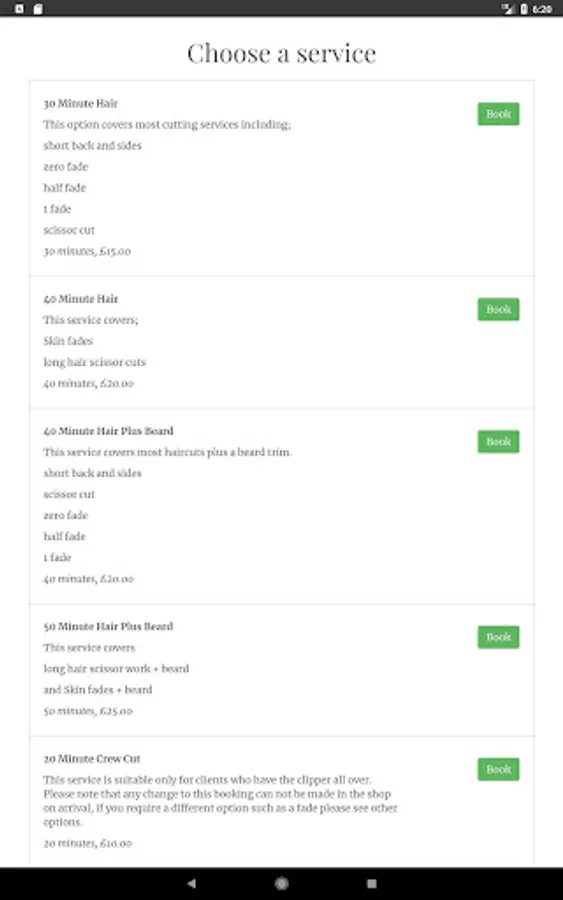
Task: Tap the clock in the status bar
Action: pos(542,9)
